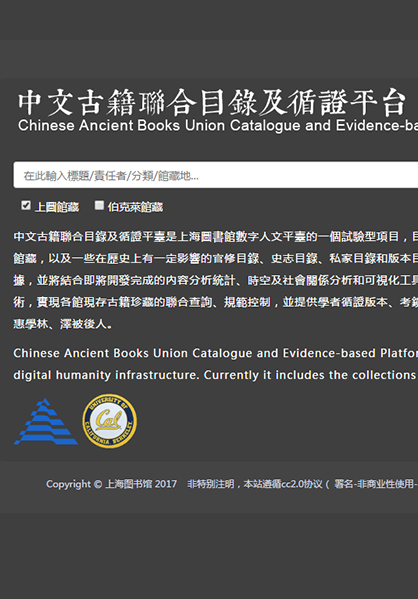Click the 伯克萊館藏 label text
This screenshot has width=418, height=599.
pyautogui.click(x=135, y=207)
